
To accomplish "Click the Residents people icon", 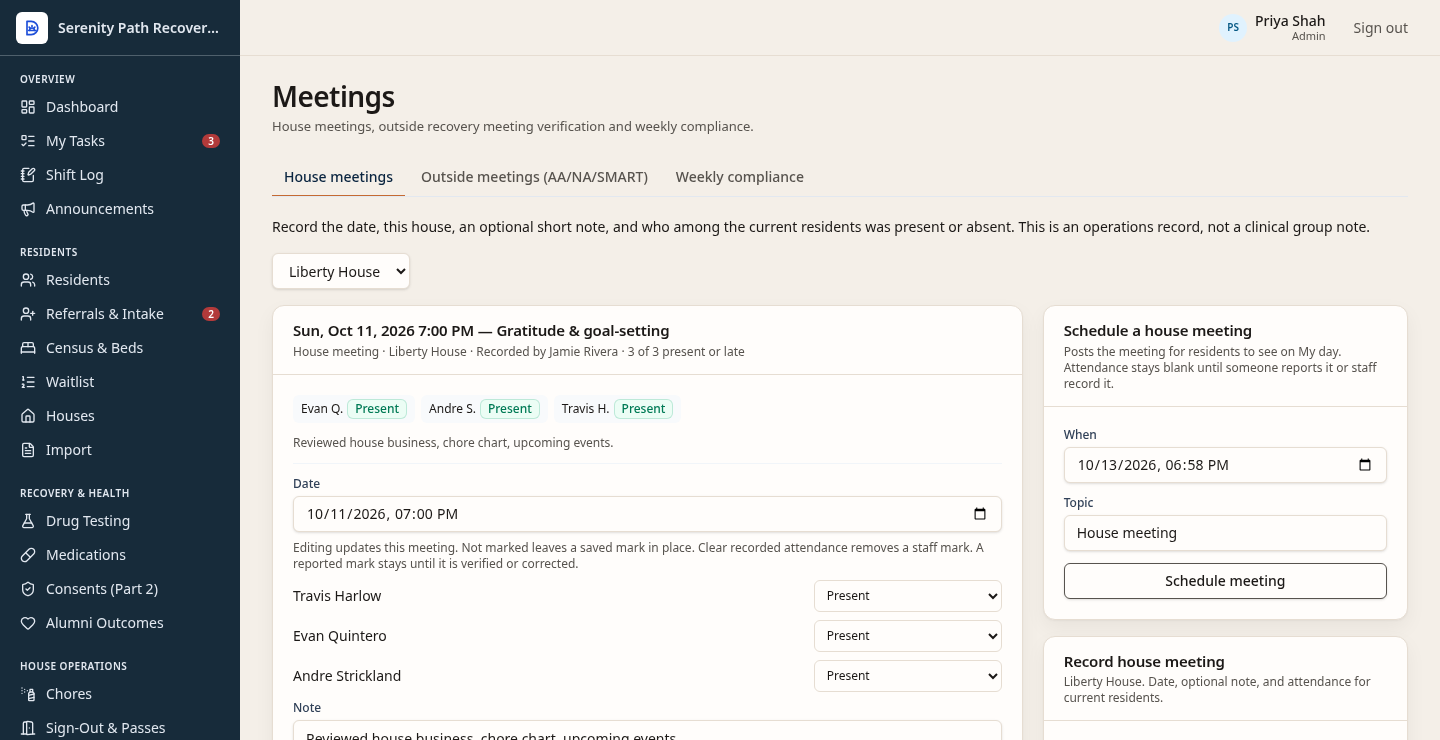I will (x=28, y=280).
